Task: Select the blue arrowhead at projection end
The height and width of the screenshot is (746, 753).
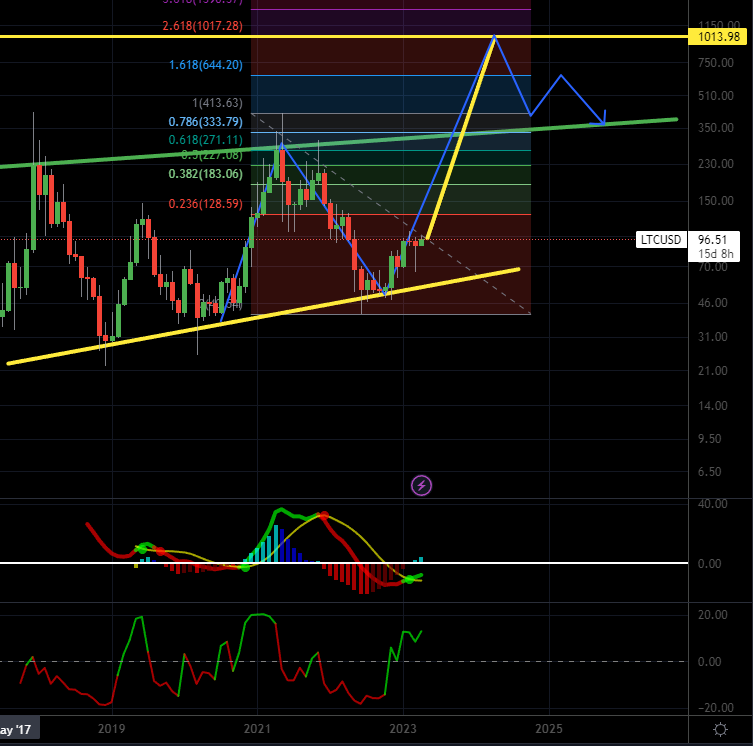Action: point(600,119)
